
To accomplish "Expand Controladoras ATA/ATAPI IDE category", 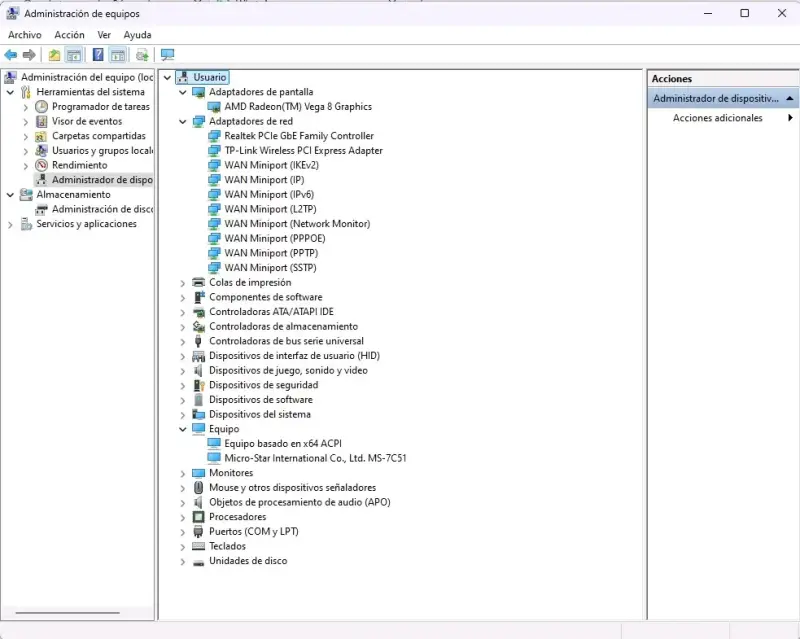I will [x=183, y=312].
